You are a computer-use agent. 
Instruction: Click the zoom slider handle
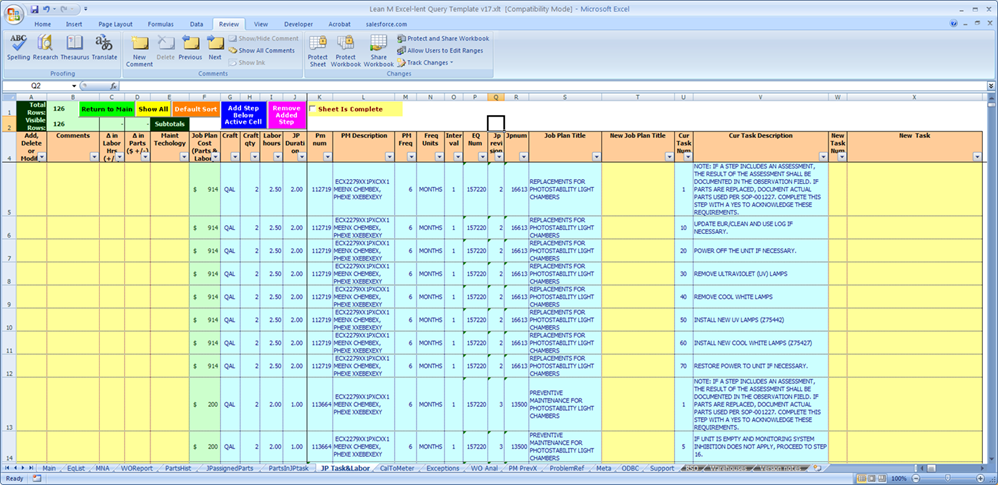(x=949, y=478)
